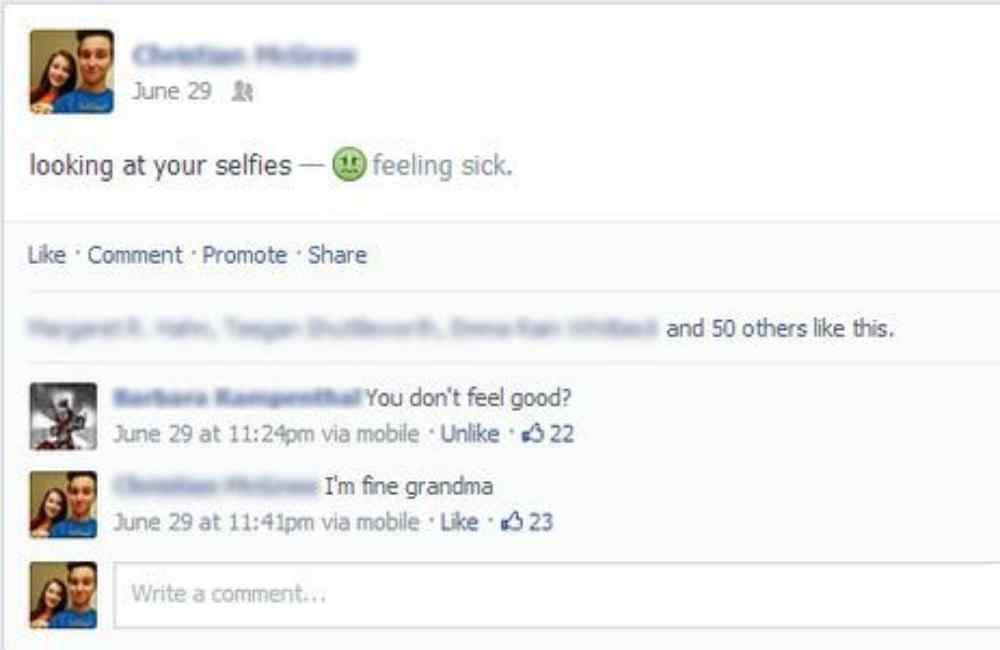Like the "I'm fine grandma" comment

459,522
